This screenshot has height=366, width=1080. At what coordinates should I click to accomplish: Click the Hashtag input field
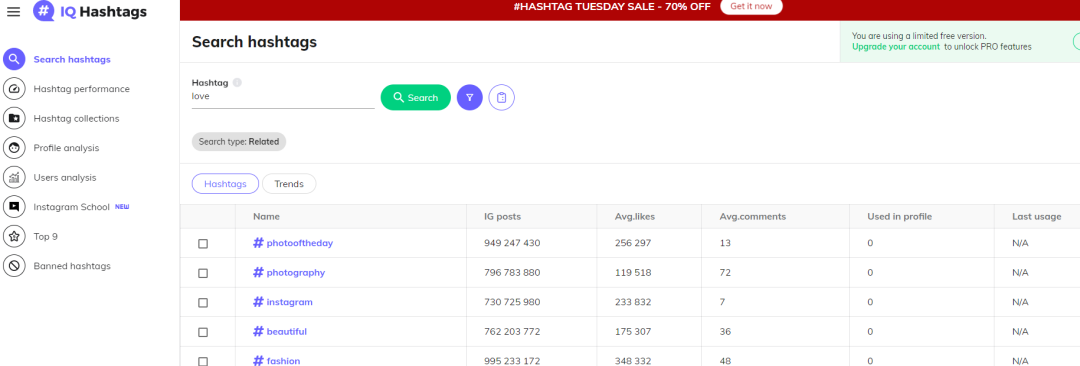point(283,97)
